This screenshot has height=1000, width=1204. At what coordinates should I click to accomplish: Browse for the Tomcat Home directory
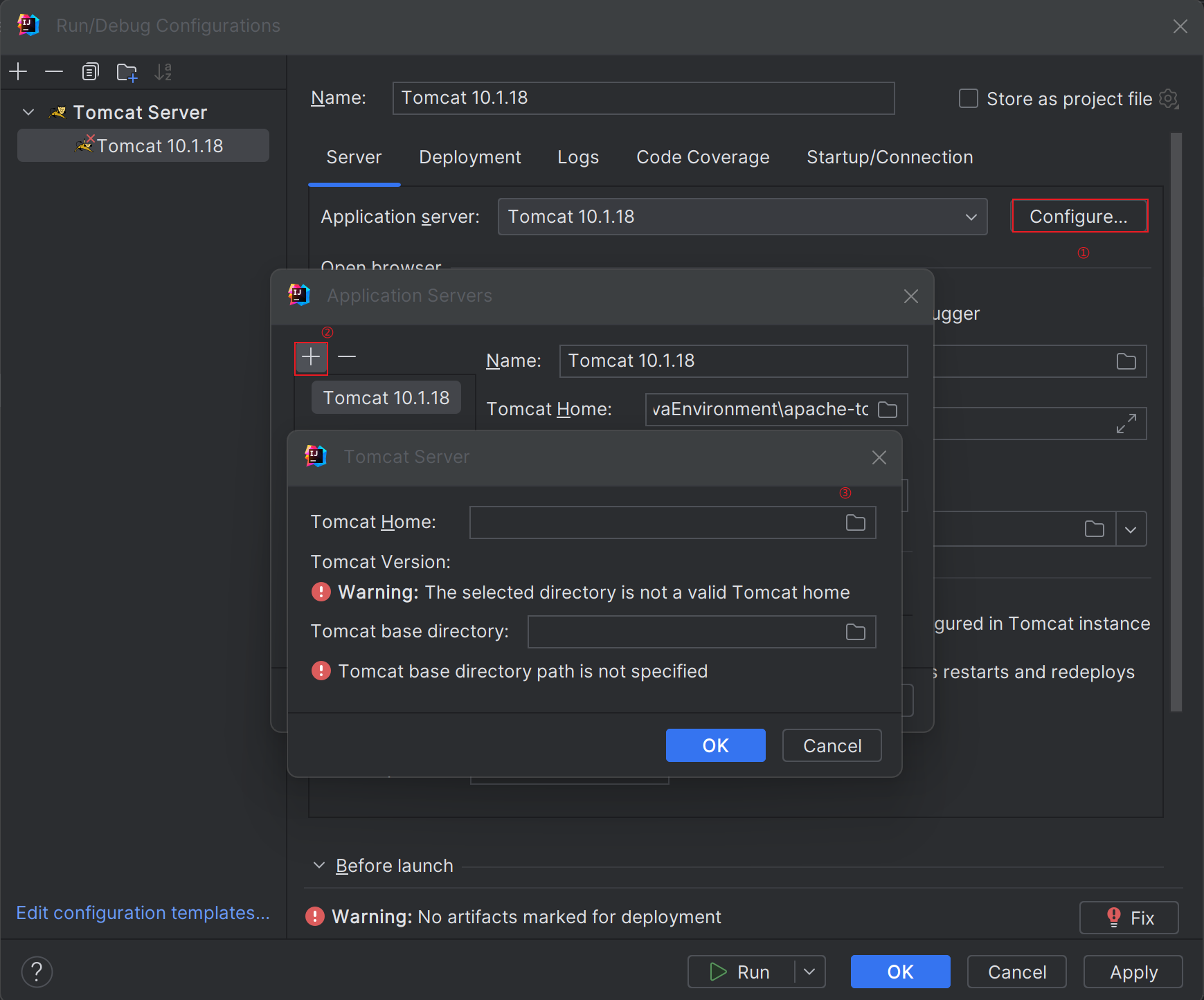pos(856,522)
